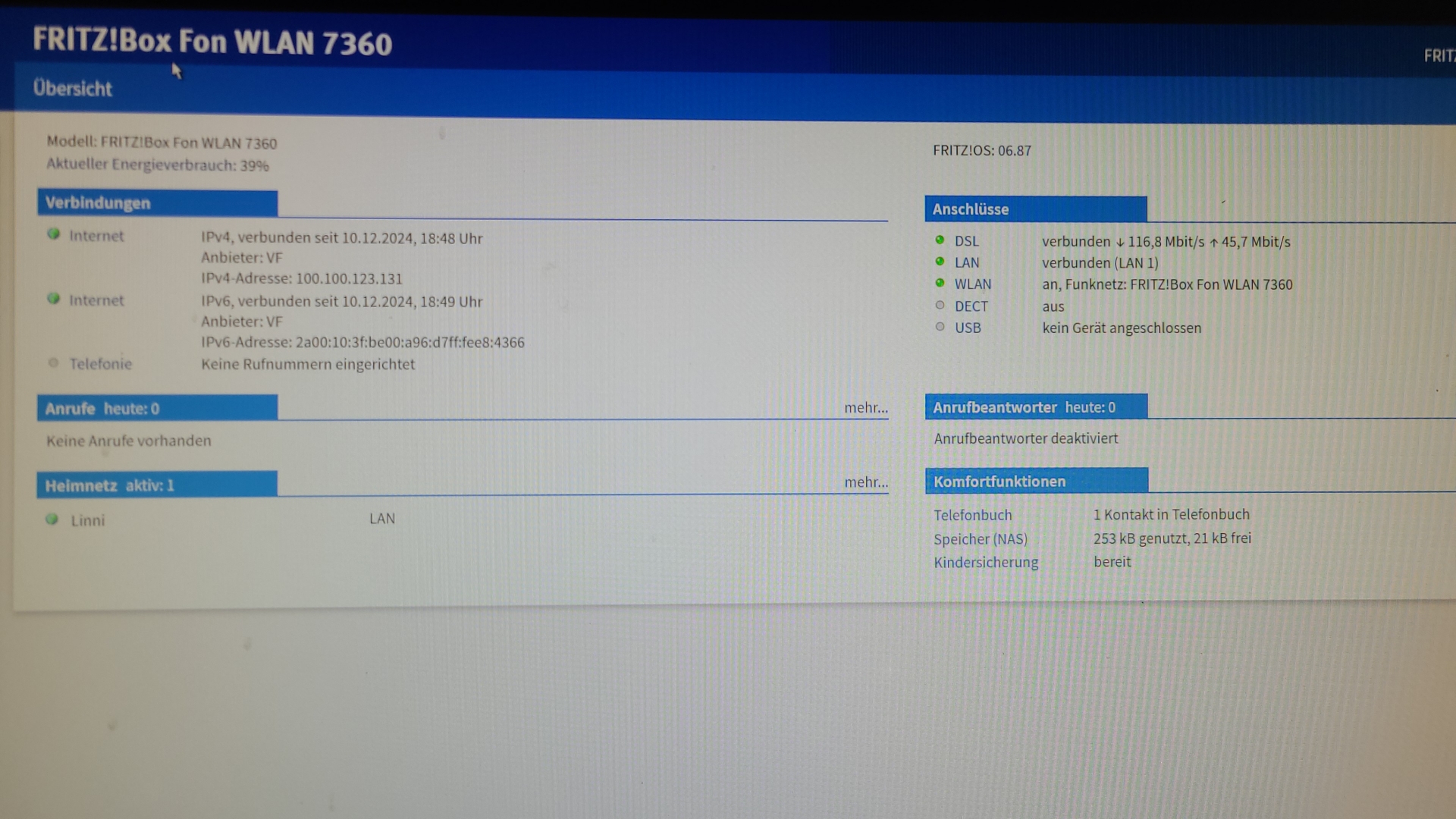
Task: Click the grey USB status indicator
Action: tap(940, 327)
